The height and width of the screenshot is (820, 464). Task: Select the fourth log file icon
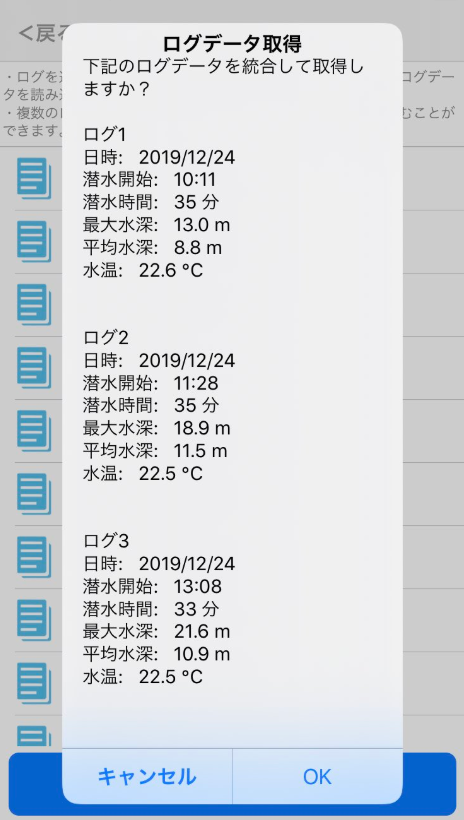[34, 368]
